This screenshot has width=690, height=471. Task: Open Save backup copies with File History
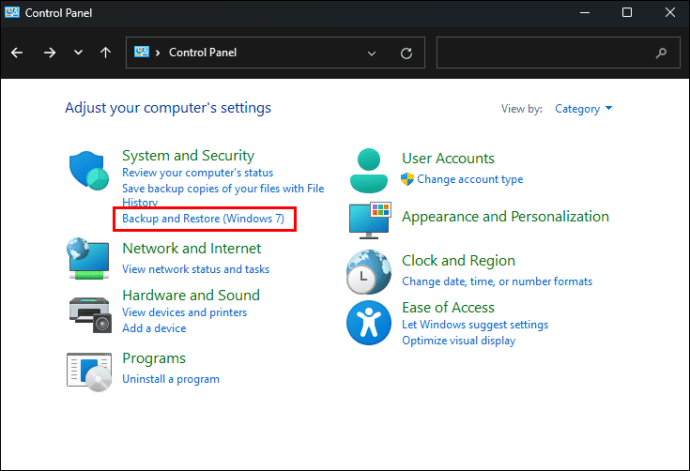[223, 195]
